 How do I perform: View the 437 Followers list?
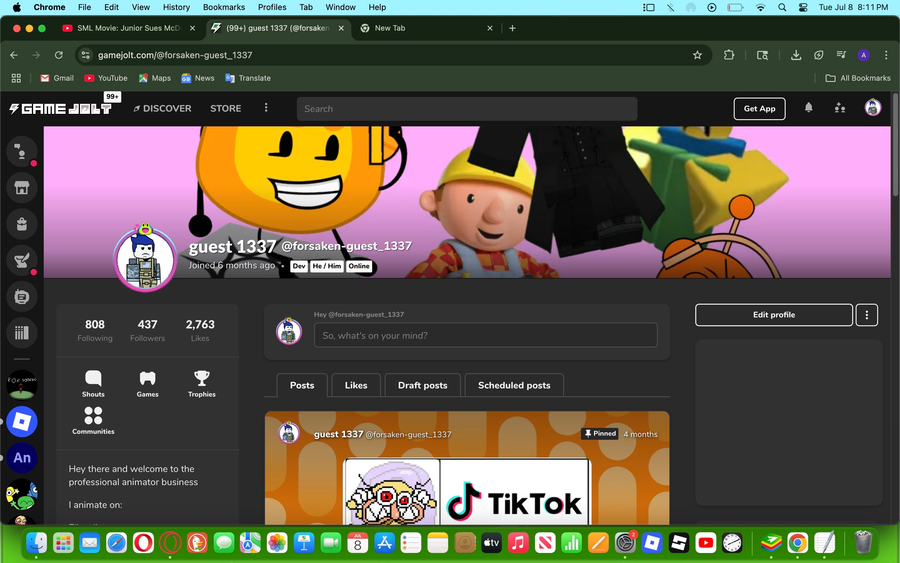coord(148,330)
